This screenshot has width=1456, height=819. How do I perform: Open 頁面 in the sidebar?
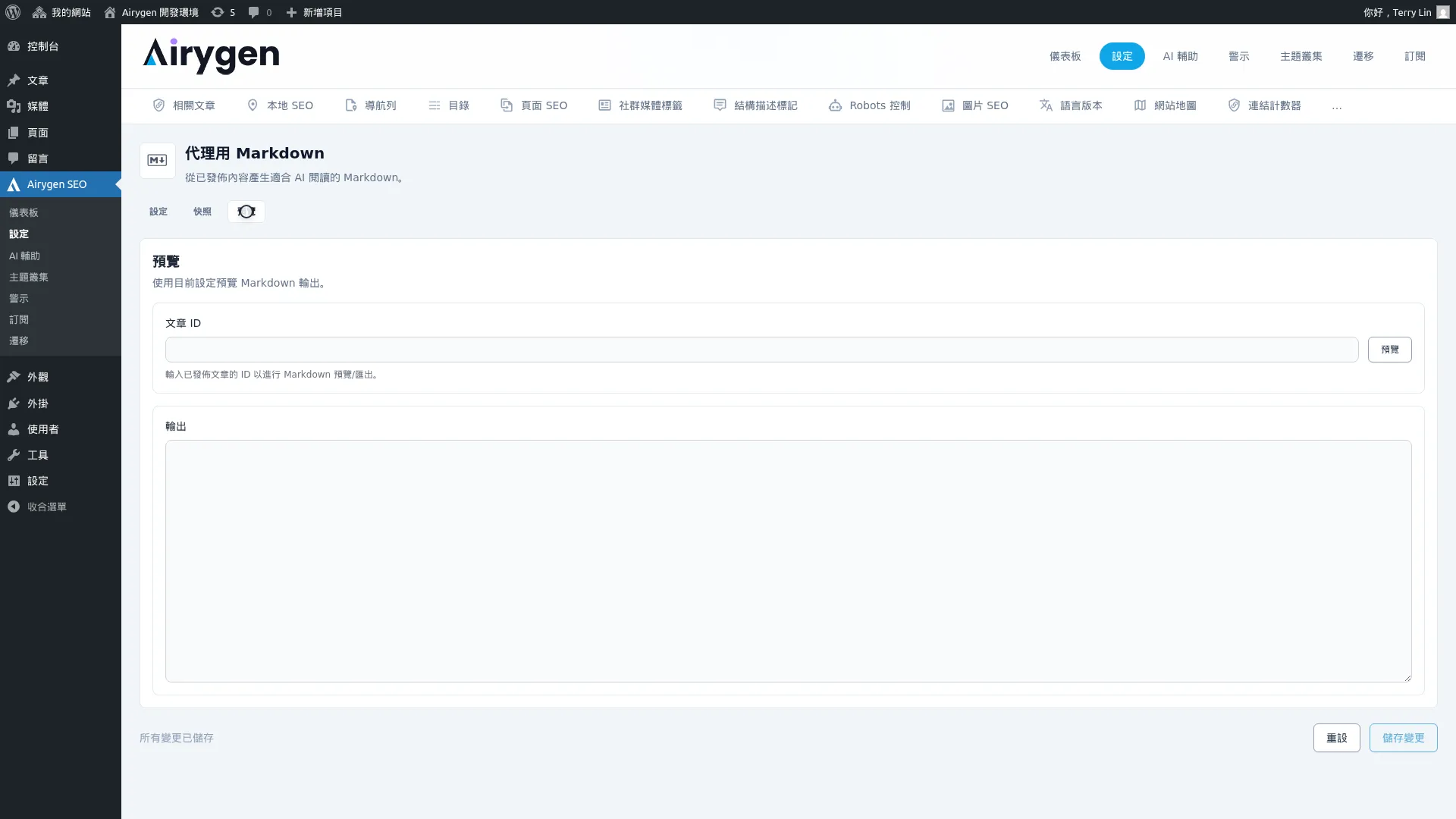point(61,133)
